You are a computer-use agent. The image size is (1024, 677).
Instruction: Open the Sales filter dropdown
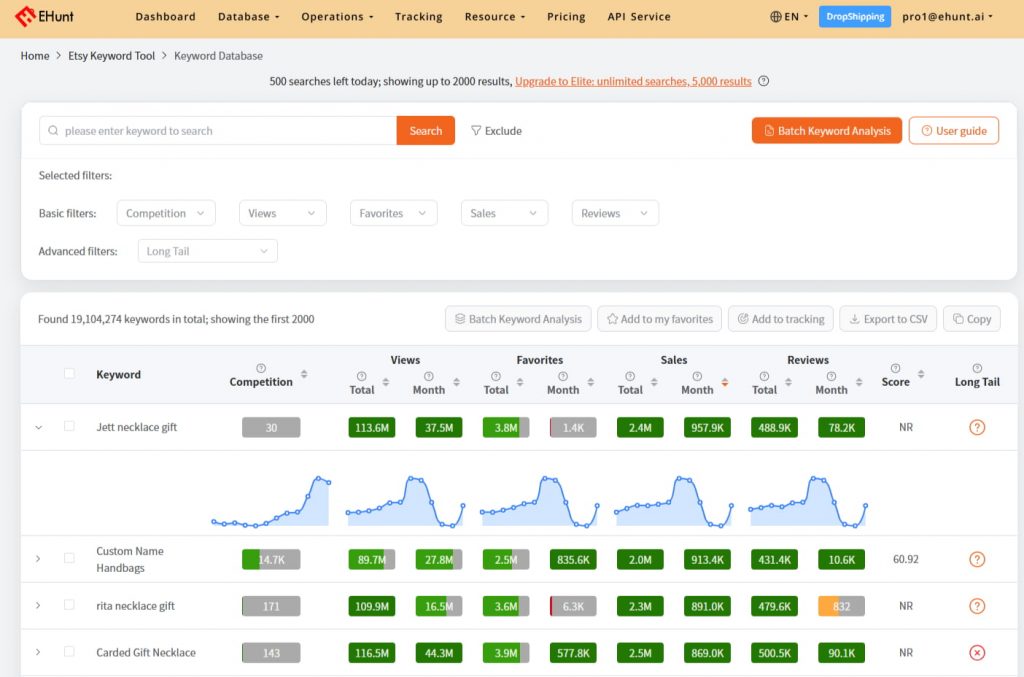coord(504,213)
